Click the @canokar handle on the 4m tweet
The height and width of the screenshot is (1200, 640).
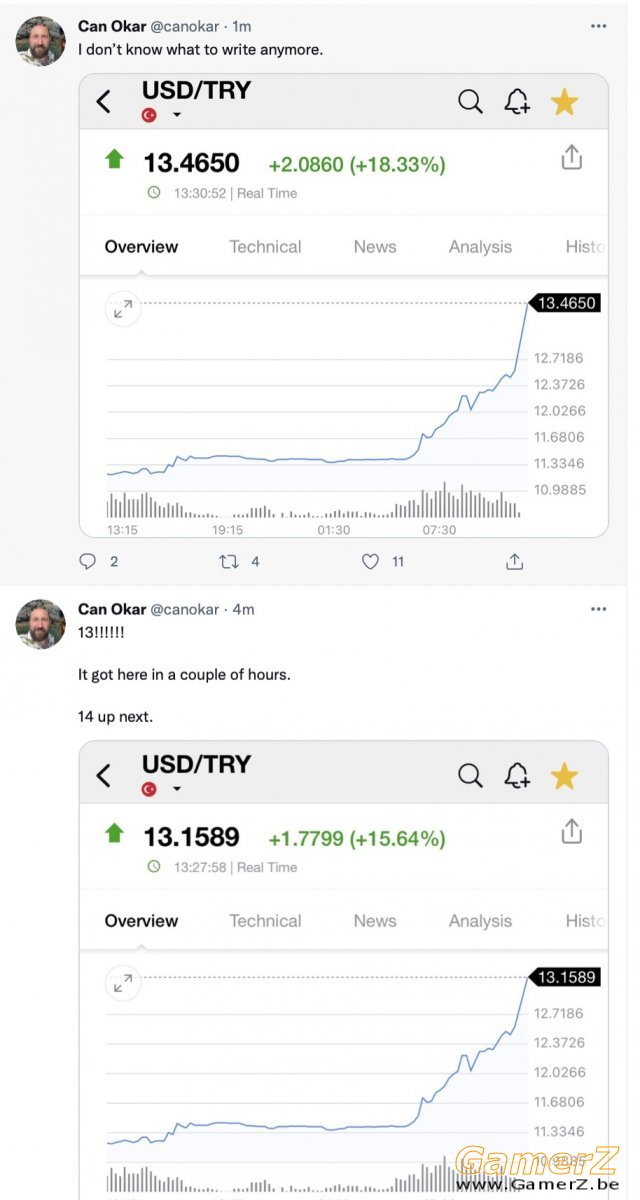[184, 609]
